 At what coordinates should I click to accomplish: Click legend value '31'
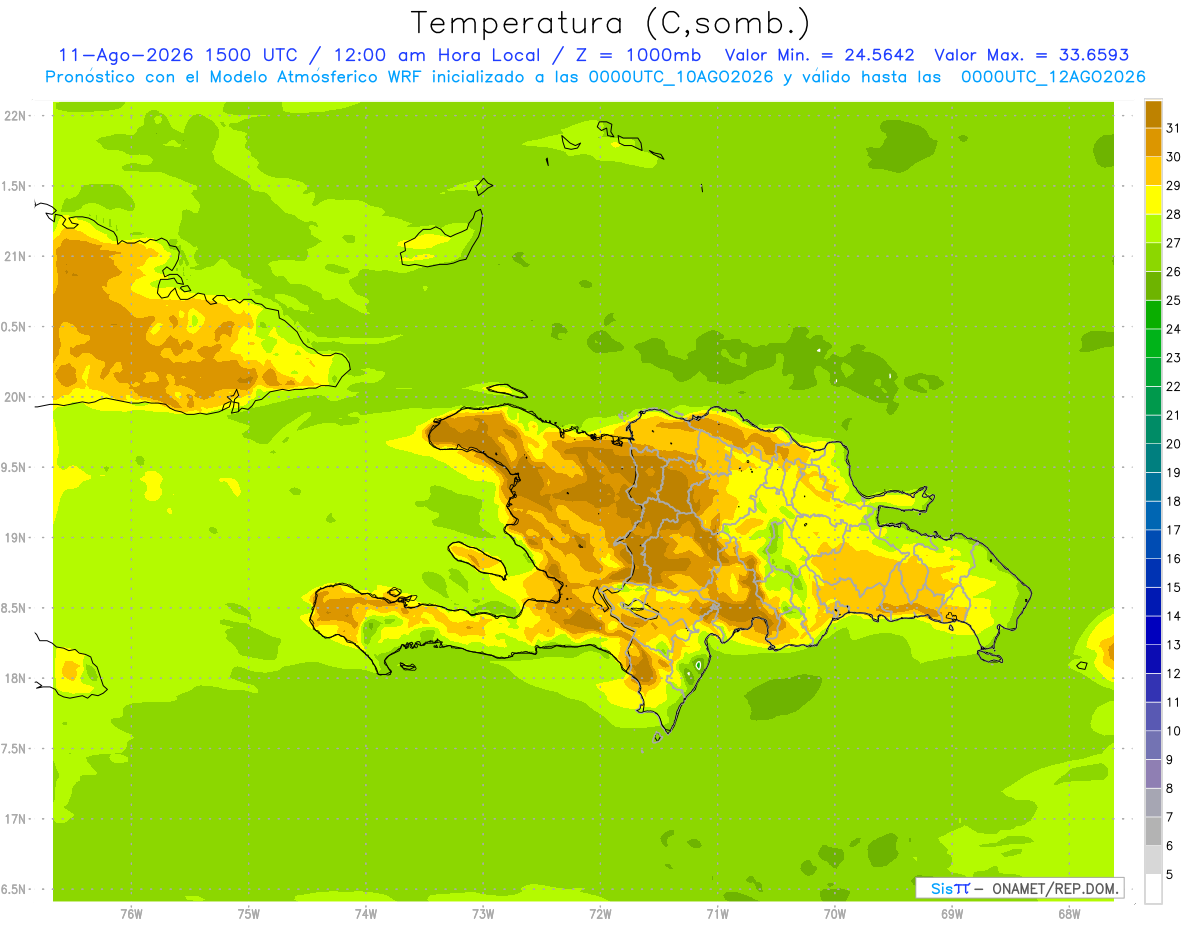(x=1173, y=128)
